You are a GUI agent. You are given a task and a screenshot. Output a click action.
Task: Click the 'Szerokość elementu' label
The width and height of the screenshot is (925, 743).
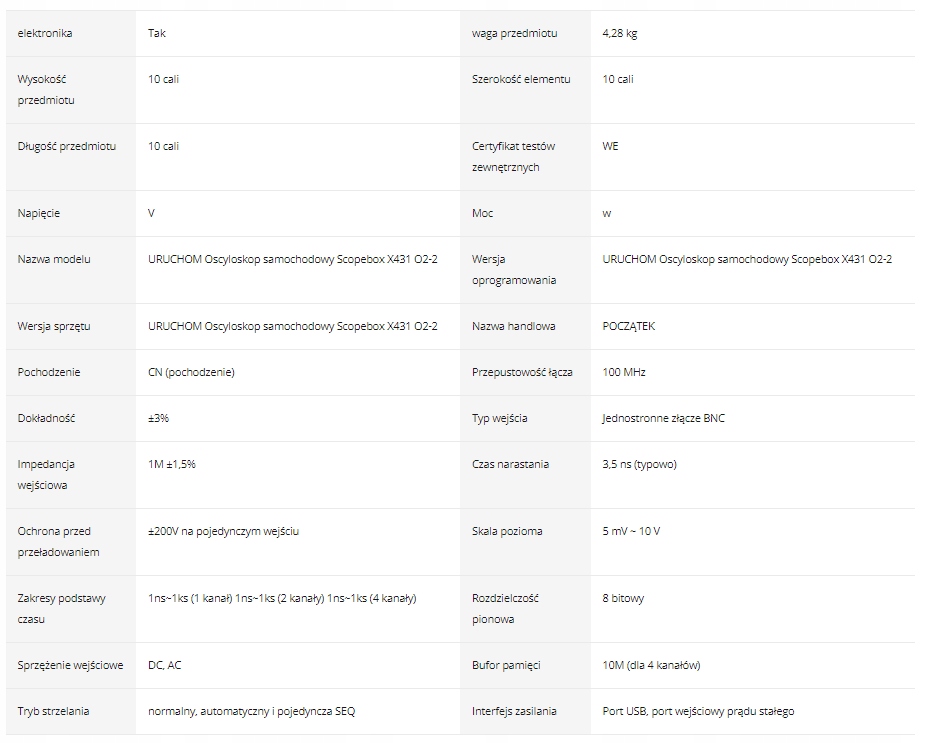(x=521, y=79)
